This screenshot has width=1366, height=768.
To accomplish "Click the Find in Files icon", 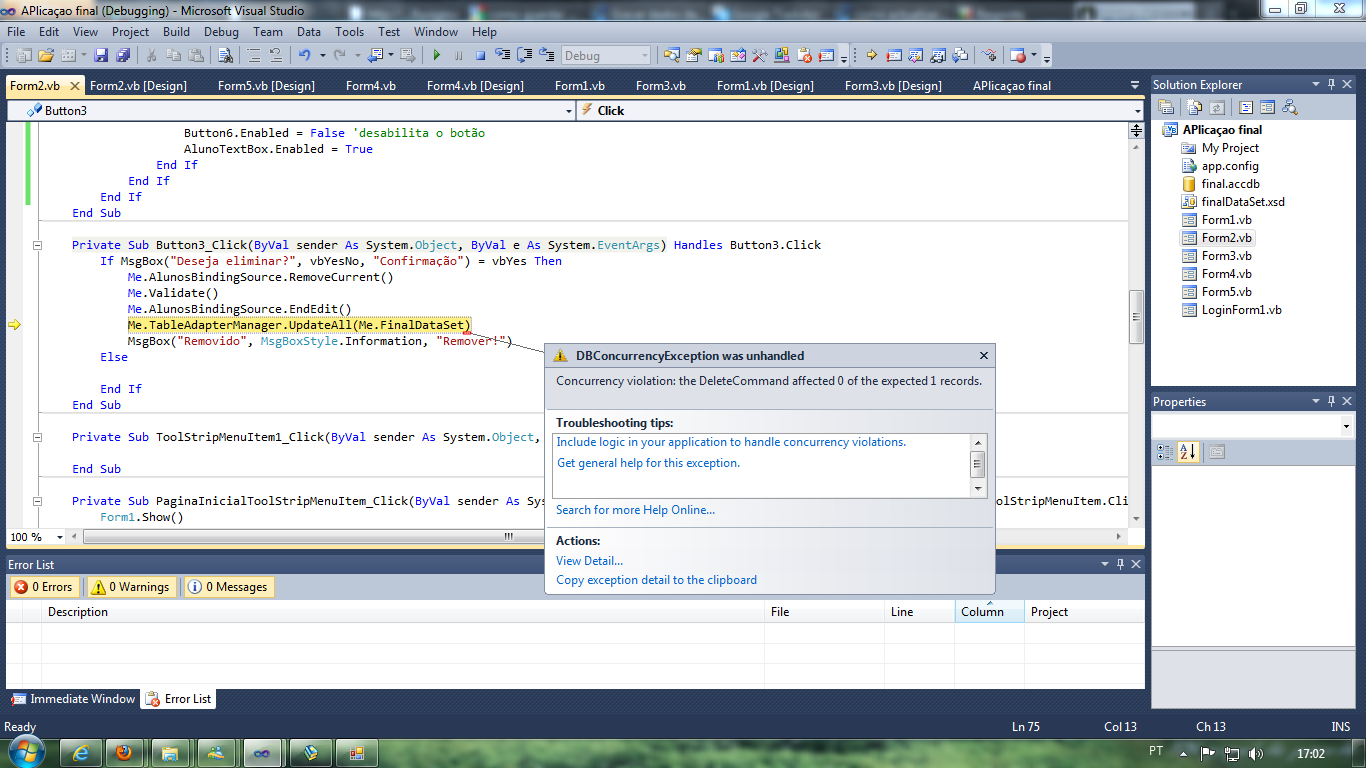I will click(x=226, y=55).
